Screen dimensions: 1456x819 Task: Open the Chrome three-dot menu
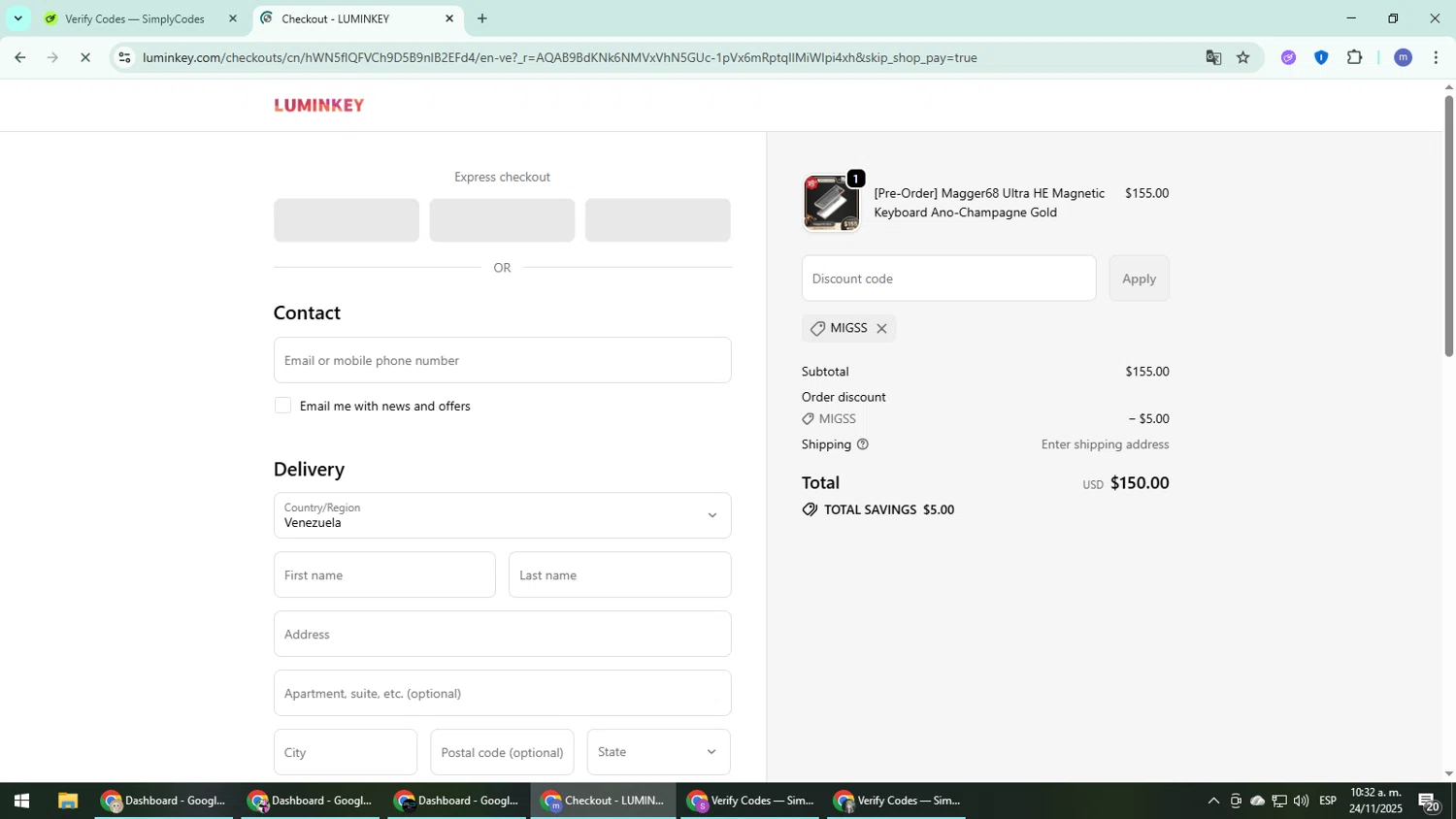tap(1437, 57)
